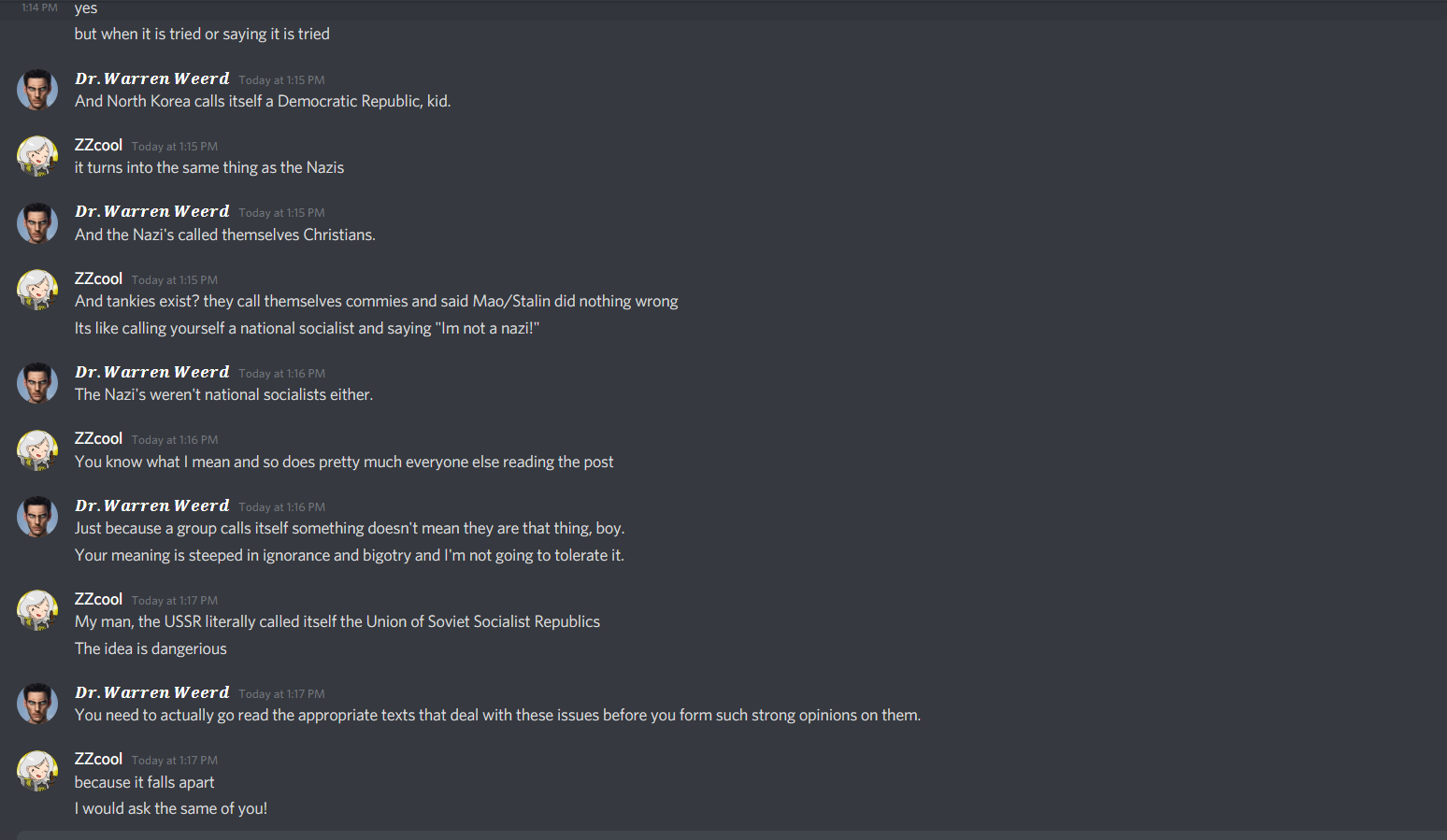Image resolution: width=1447 pixels, height=840 pixels.
Task: Open Dr. Warren Weerd avatar at national socialists message
Action: (x=37, y=383)
